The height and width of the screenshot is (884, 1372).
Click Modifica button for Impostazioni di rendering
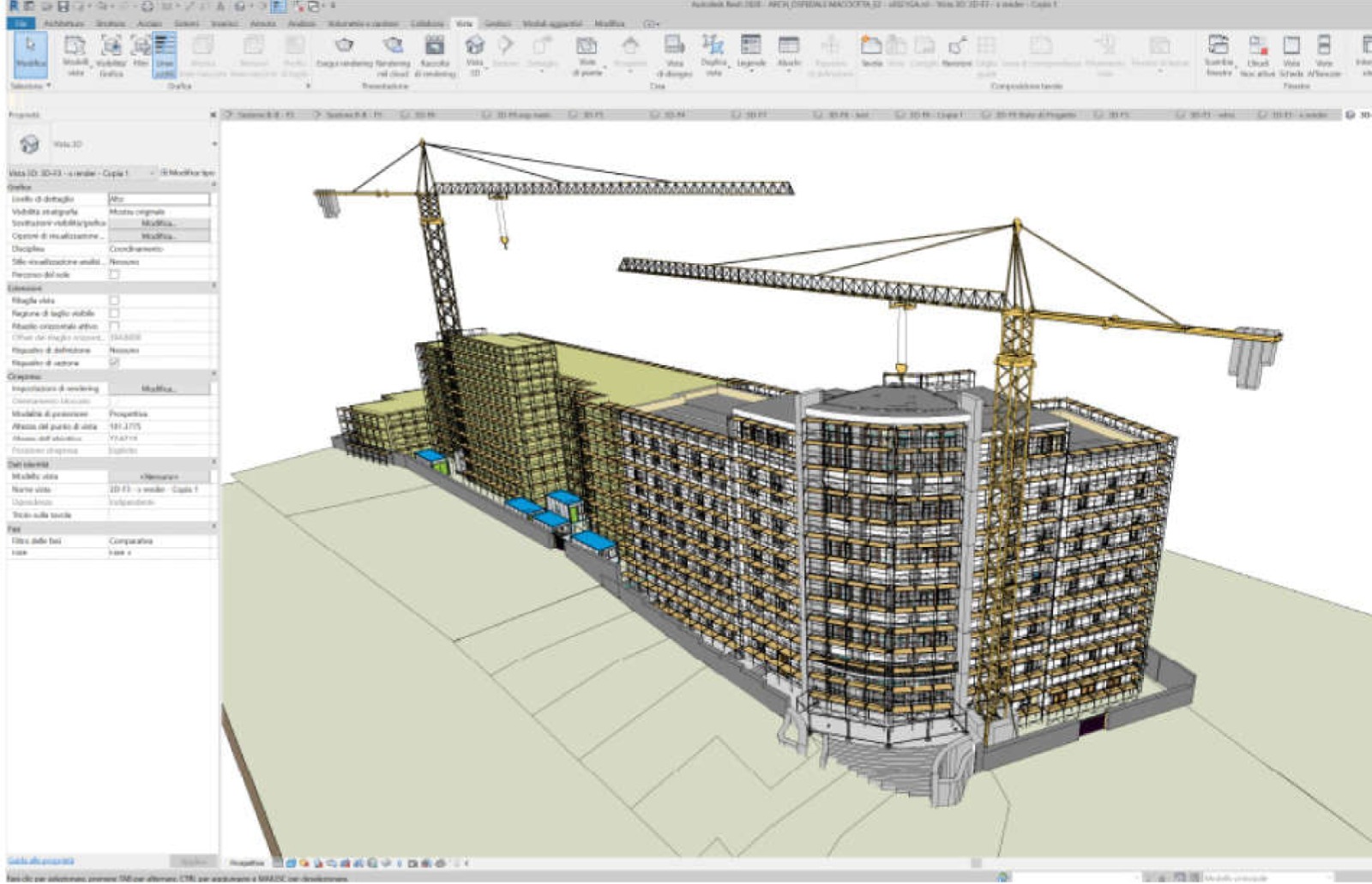tap(159, 388)
